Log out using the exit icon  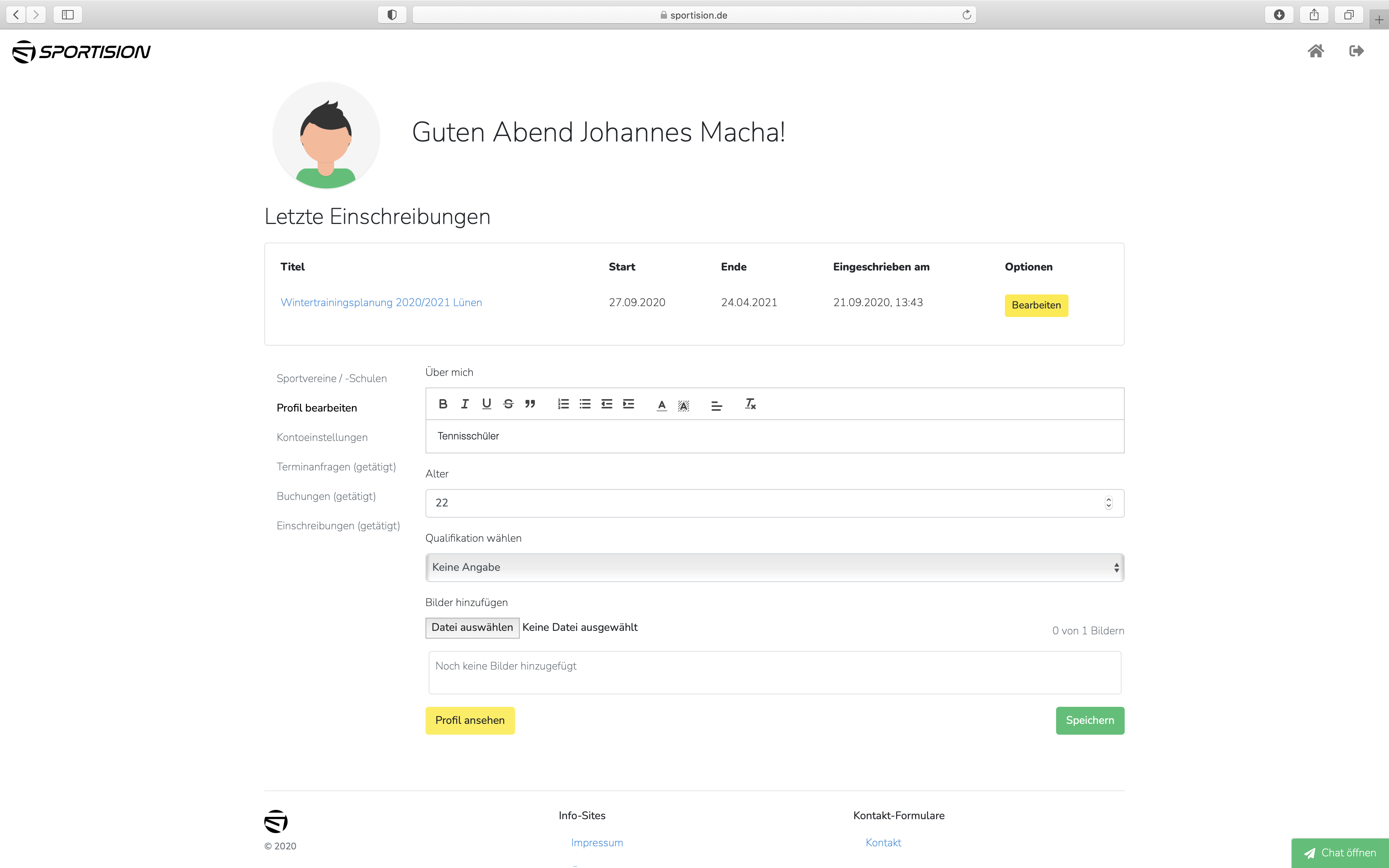1356,51
